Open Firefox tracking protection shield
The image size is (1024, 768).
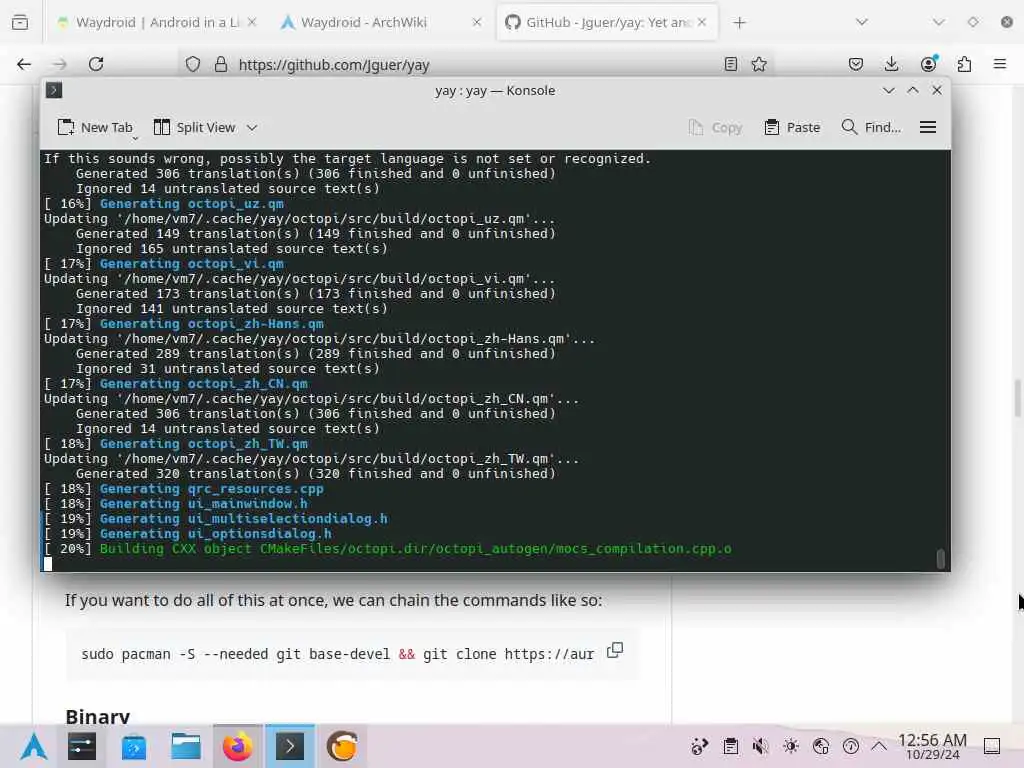coord(193,64)
